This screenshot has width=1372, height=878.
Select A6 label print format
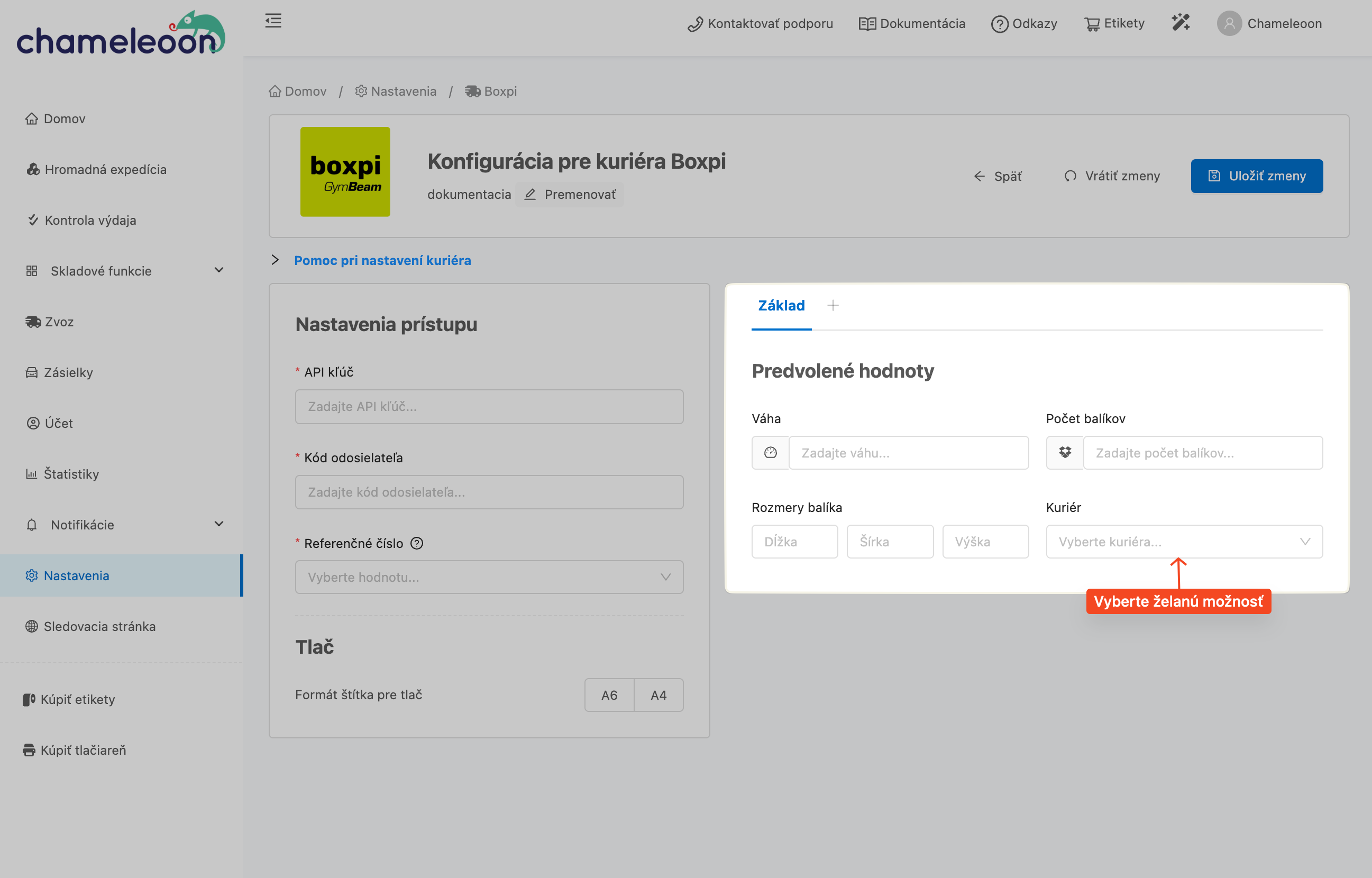click(609, 695)
